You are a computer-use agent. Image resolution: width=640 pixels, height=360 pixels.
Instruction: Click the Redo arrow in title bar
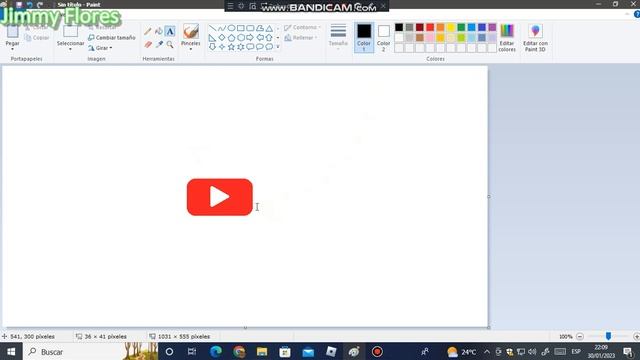coord(40,4)
